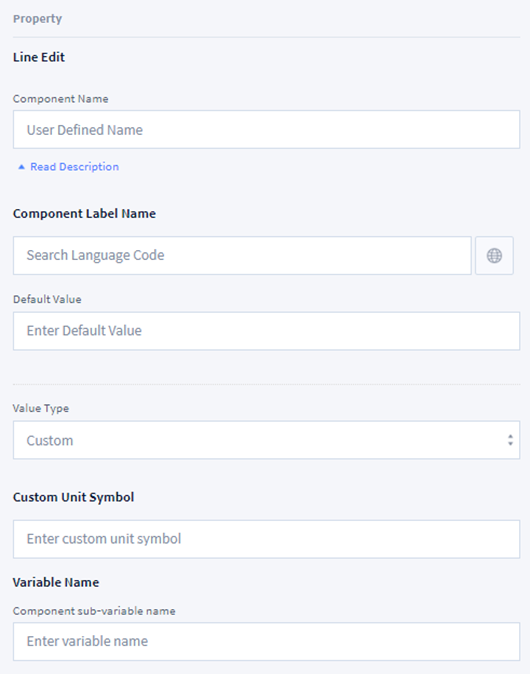Click the Enter variable name field

click(x=266, y=641)
